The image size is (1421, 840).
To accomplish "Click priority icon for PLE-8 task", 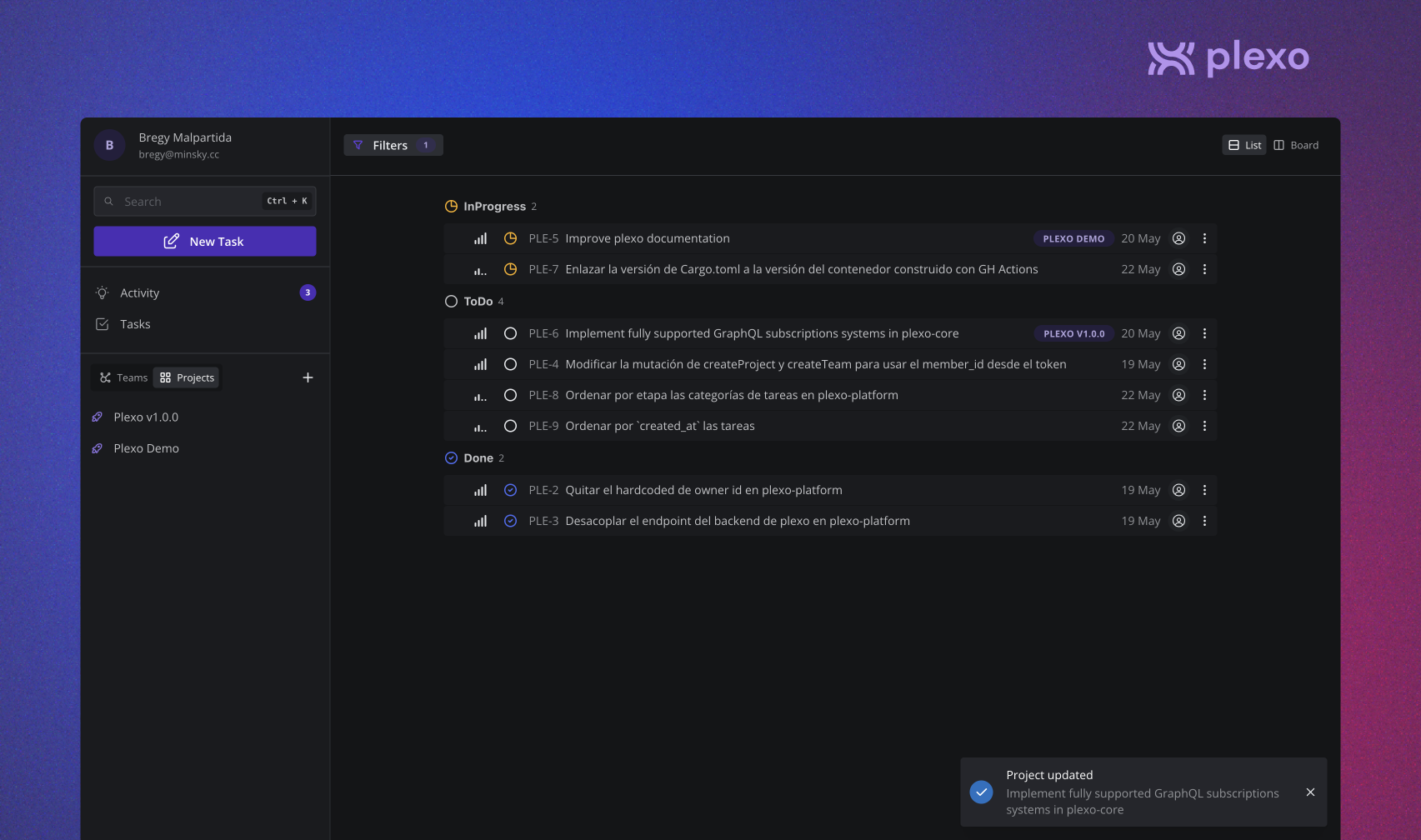I will click(x=480, y=395).
